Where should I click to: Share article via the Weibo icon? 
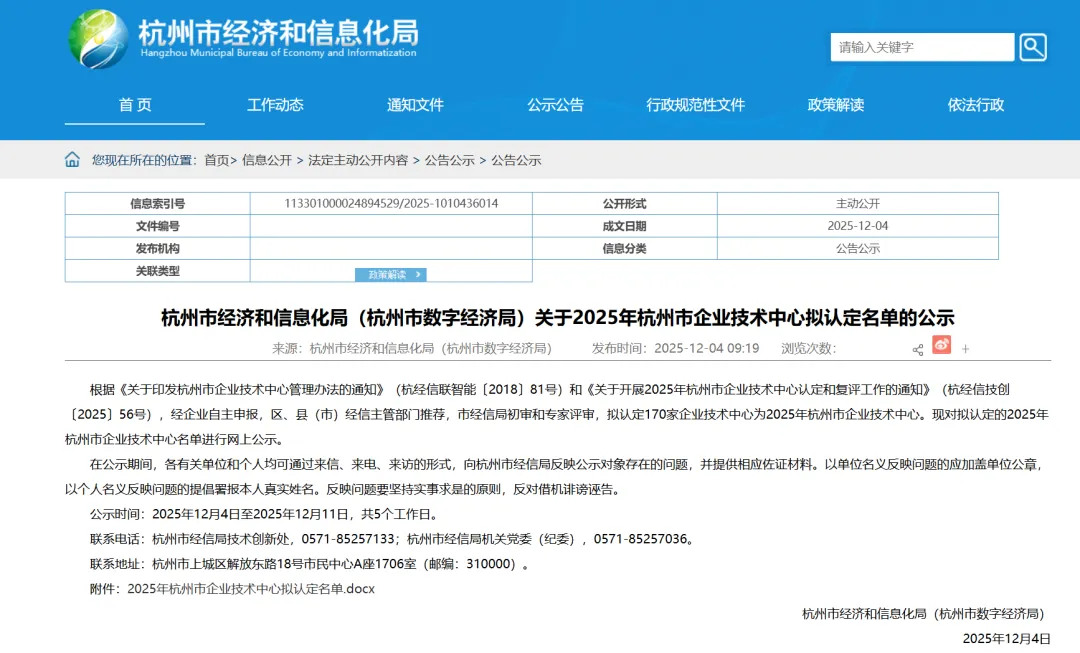(942, 344)
